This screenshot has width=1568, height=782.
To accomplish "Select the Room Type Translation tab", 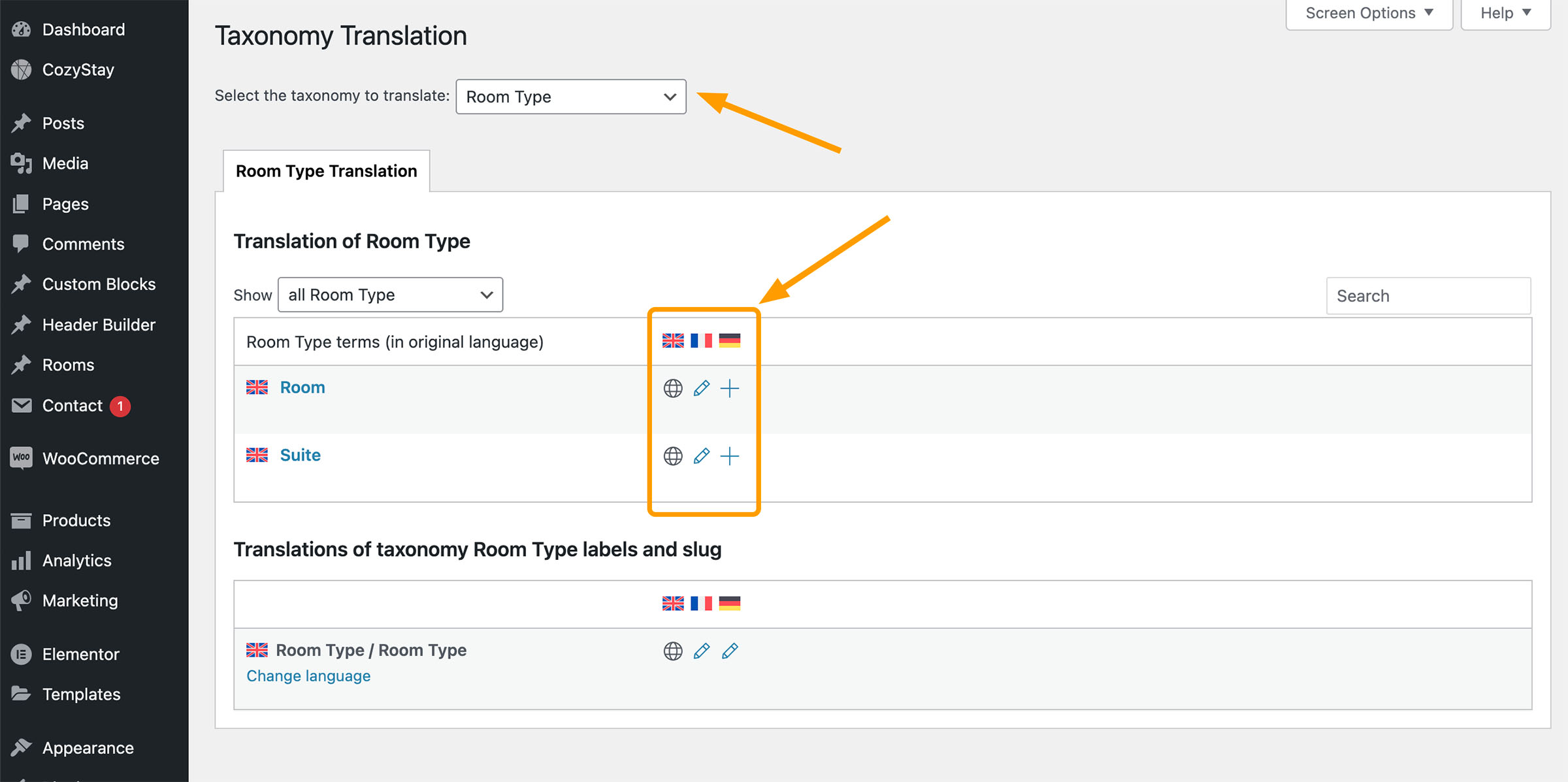I will click(326, 171).
